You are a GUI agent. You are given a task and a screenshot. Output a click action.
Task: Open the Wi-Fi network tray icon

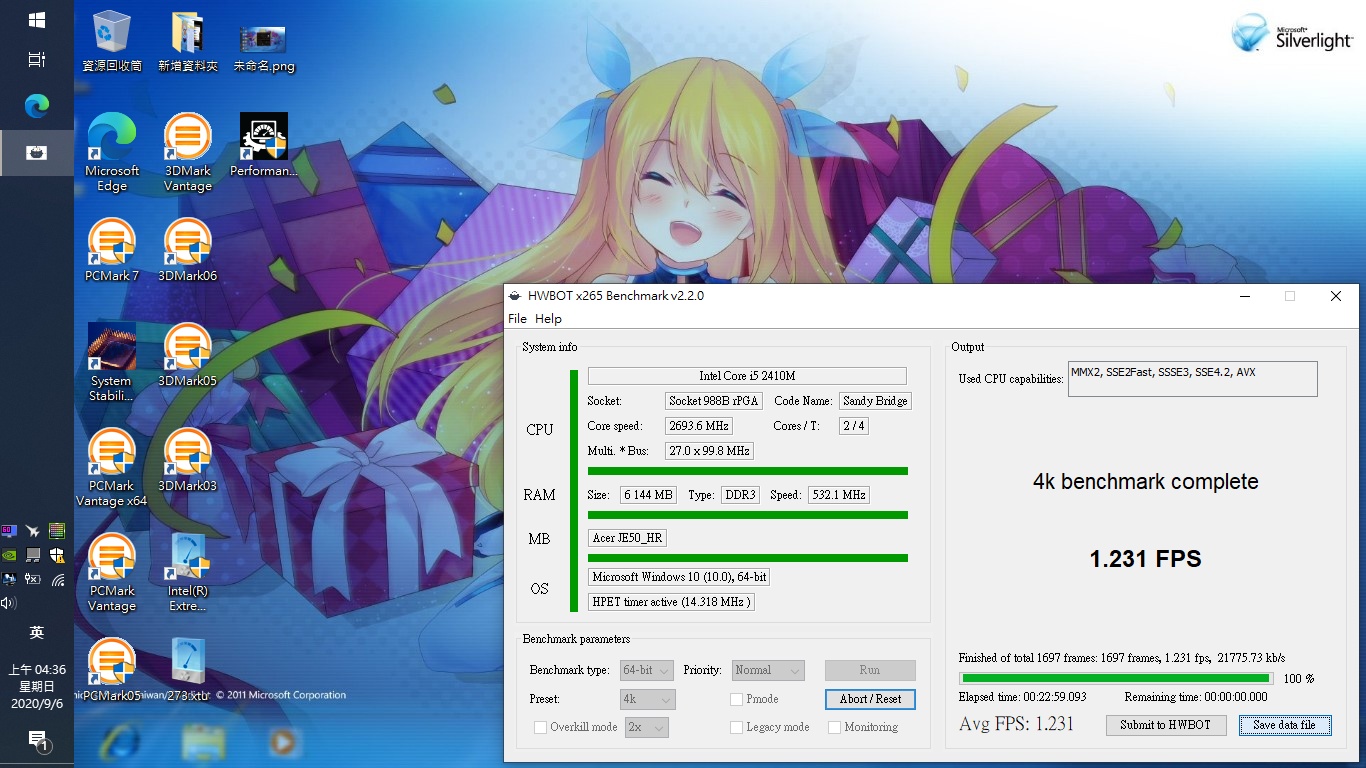click(x=57, y=579)
